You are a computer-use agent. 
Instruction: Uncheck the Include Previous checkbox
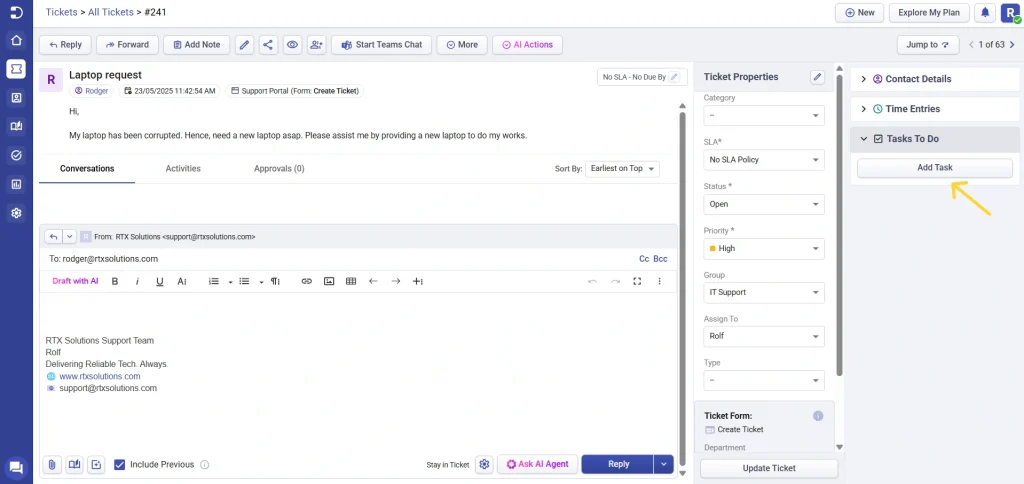point(120,464)
